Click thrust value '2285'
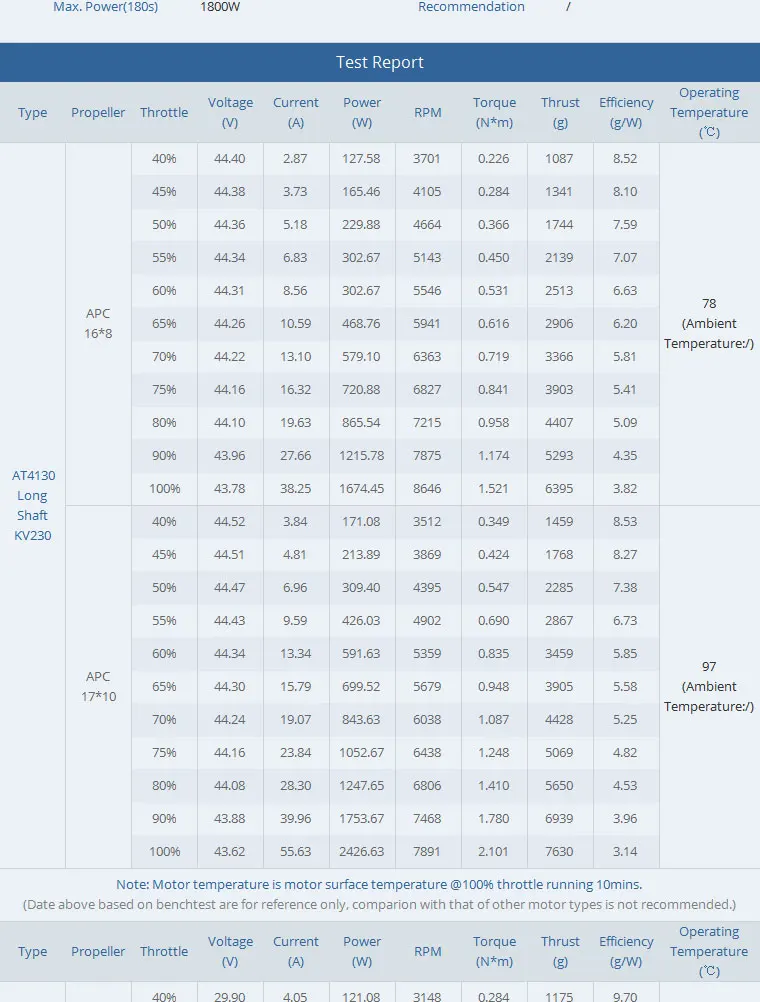Viewport: 760px width, 1002px height. point(559,588)
